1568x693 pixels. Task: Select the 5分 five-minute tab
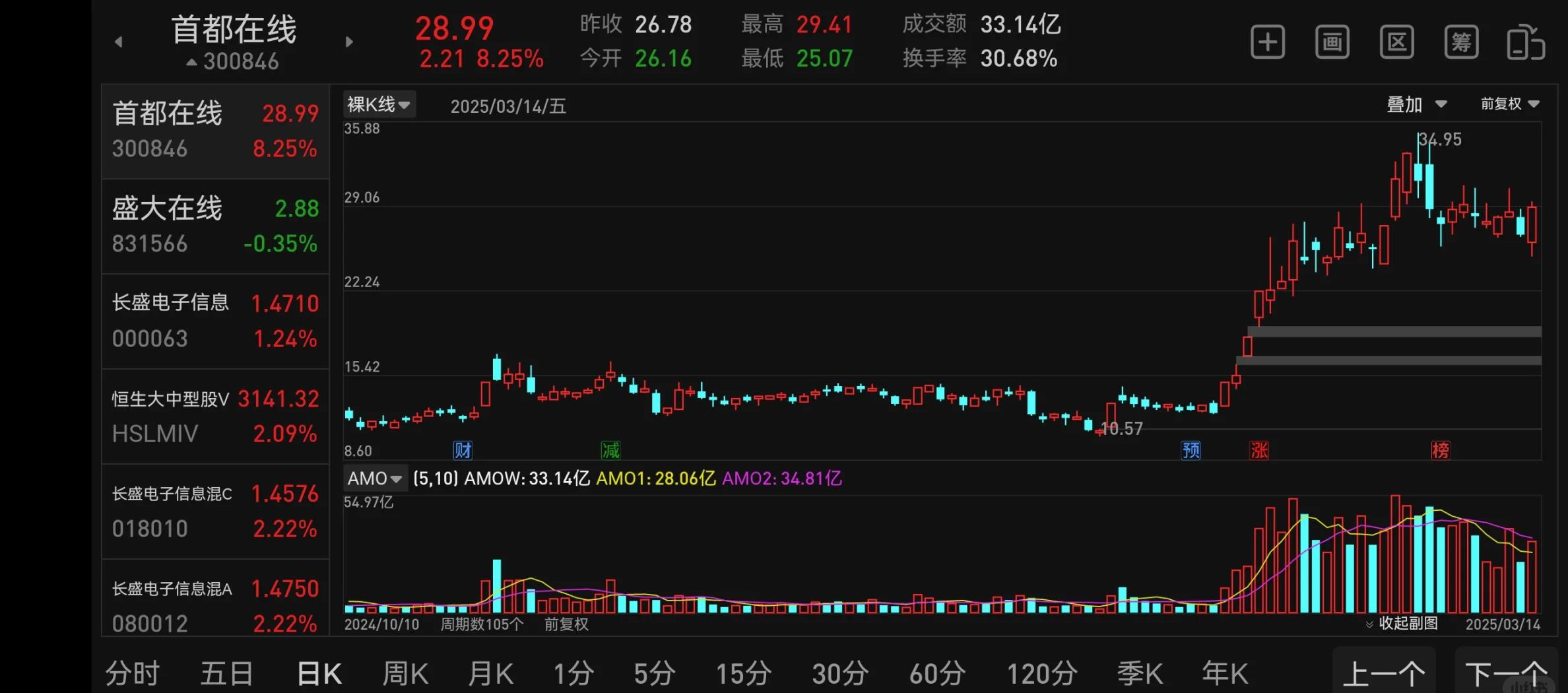point(654,674)
